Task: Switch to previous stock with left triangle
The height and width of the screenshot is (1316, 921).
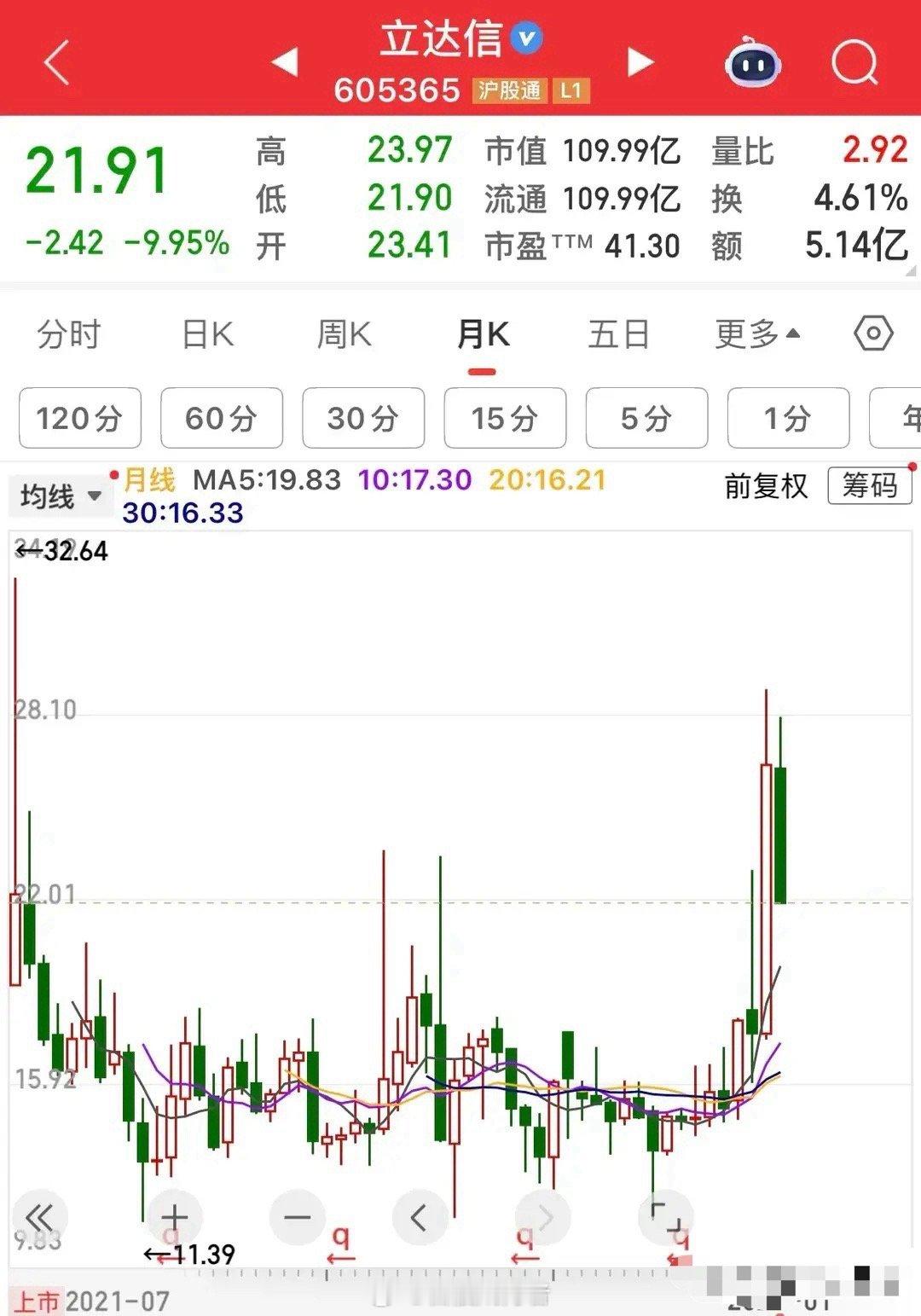Action: tap(284, 61)
